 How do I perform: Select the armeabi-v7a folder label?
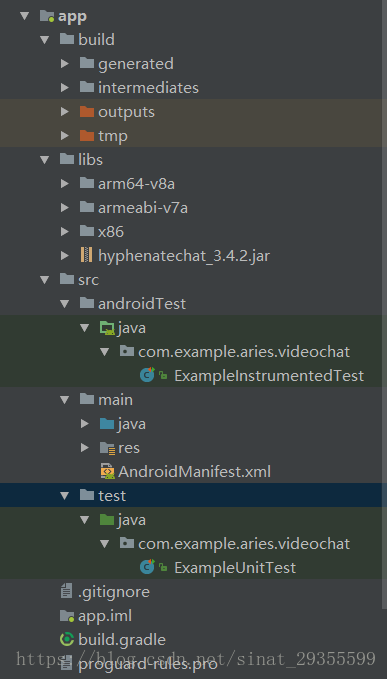(x=143, y=208)
